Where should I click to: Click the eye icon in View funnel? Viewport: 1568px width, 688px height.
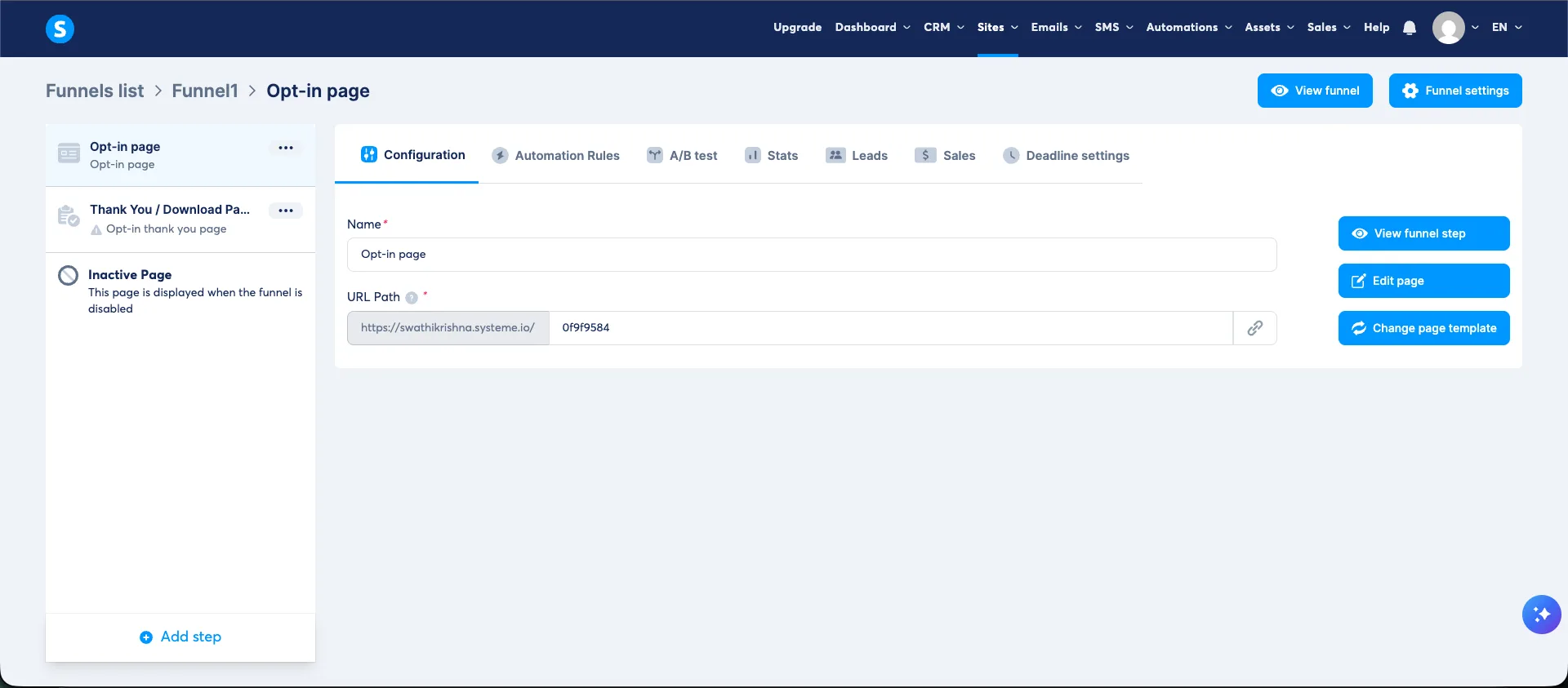1280,91
